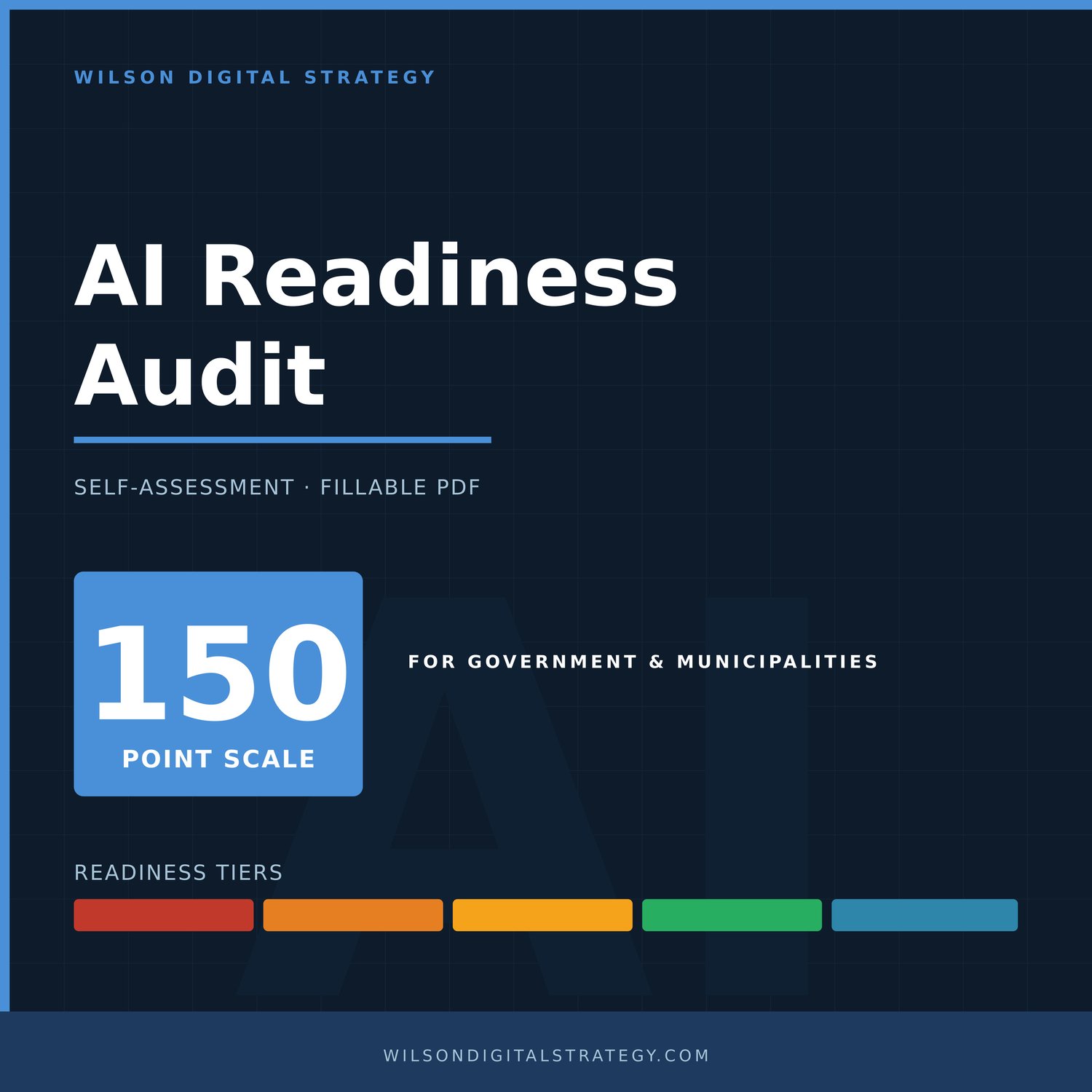The height and width of the screenshot is (1092, 1092).
Task: Click the 'Audit' title word
Action: (x=199, y=375)
